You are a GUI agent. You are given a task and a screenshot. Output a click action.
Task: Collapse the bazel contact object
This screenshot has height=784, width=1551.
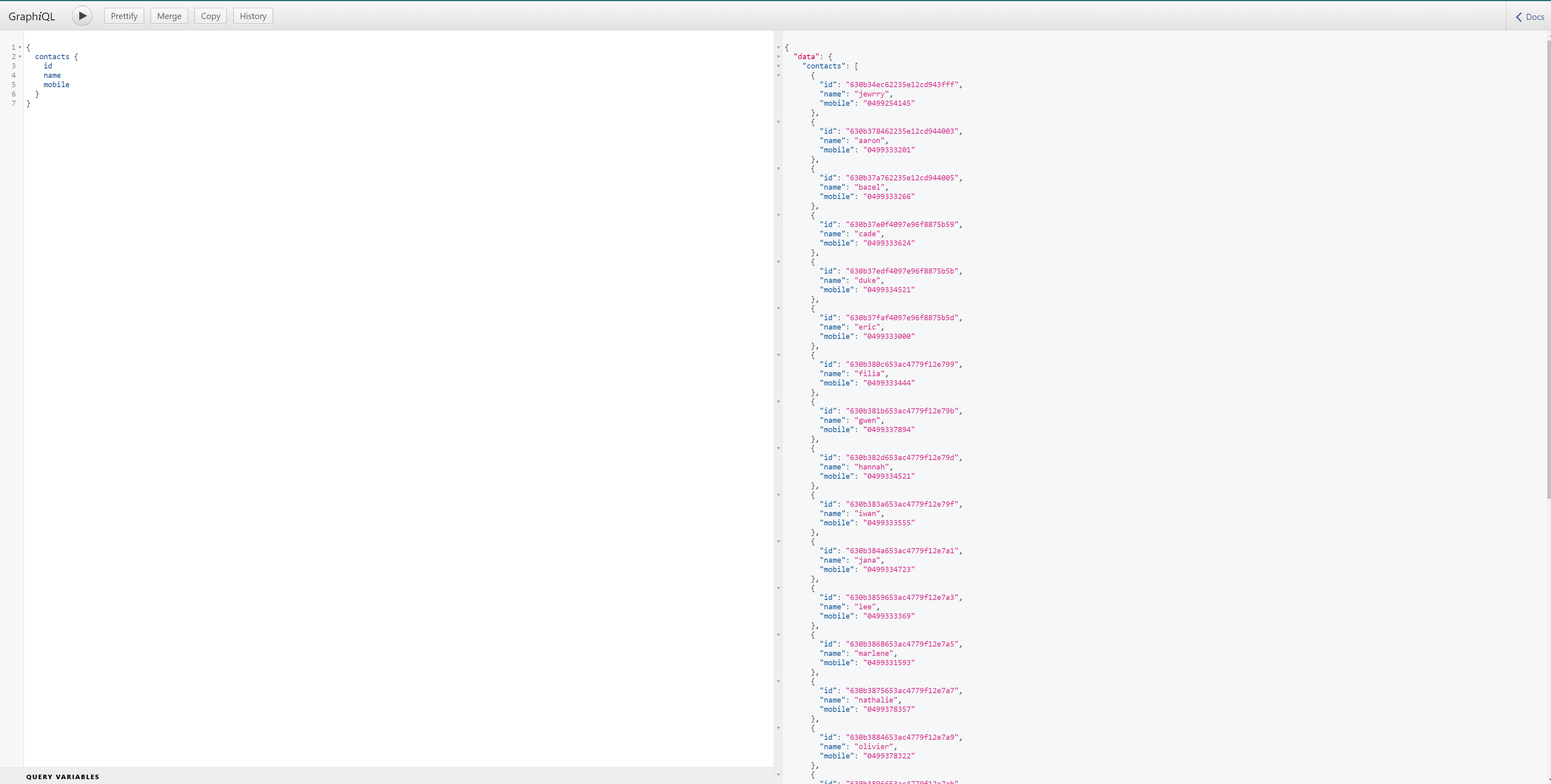pyautogui.click(x=778, y=169)
